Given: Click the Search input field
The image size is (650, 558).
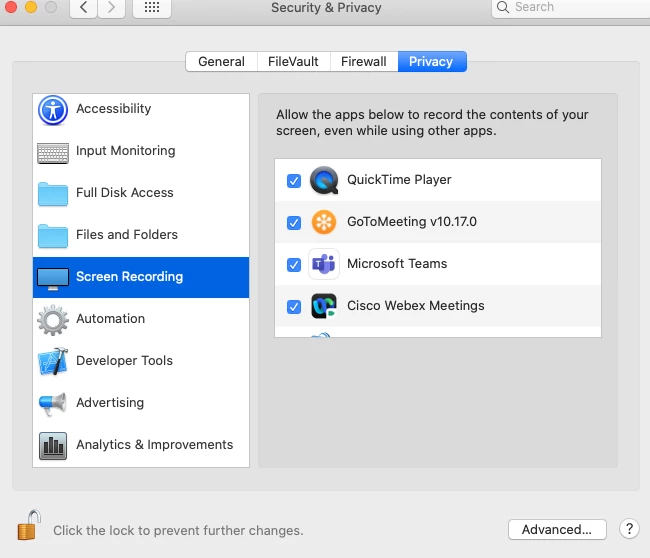Looking at the screenshot, I should click(572, 7).
